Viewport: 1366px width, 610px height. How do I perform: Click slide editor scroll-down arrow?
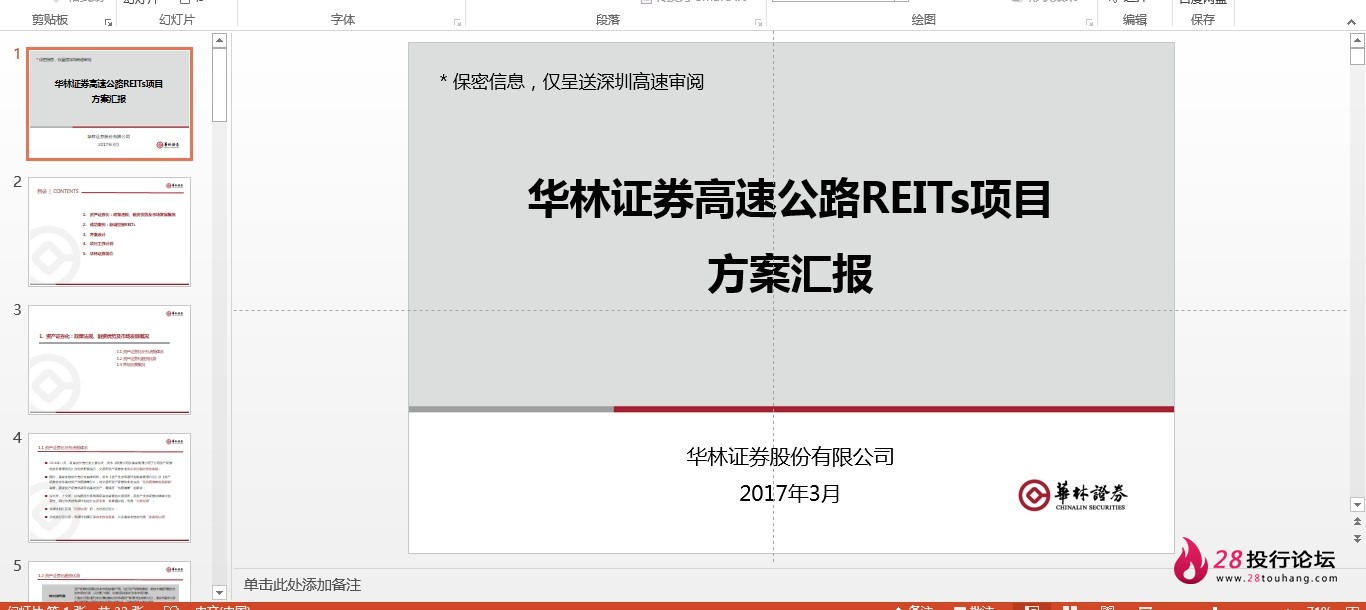tap(1357, 505)
